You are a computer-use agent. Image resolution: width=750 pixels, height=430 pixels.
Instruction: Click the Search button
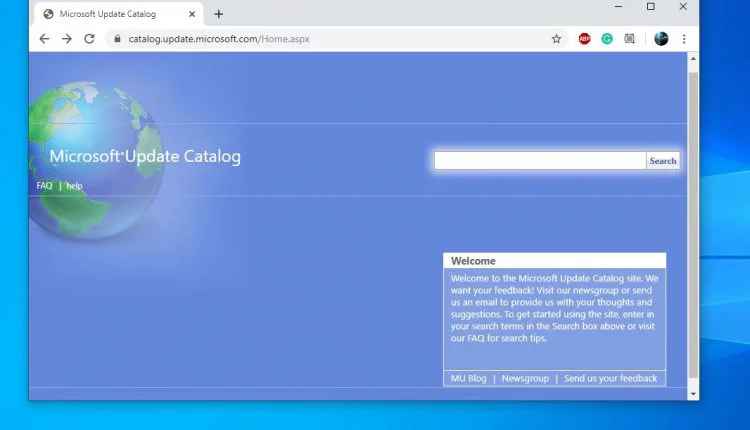(x=663, y=161)
